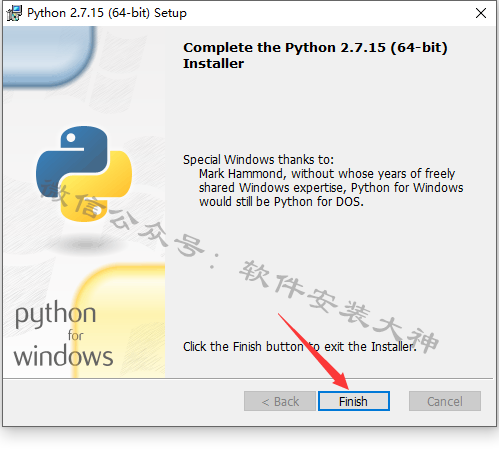Click the Finish button
This screenshot has width=499, height=451.
354,401
